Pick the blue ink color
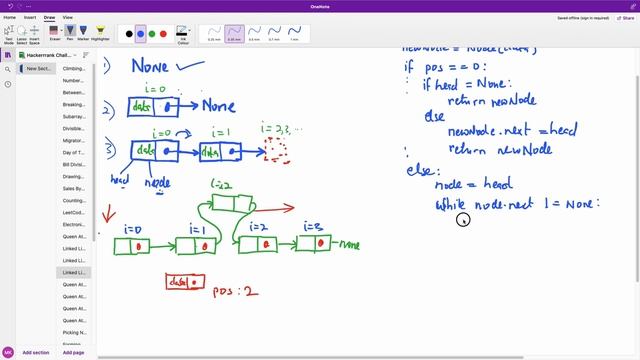This screenshot has width=640, height=360. (x=141, y=34)
